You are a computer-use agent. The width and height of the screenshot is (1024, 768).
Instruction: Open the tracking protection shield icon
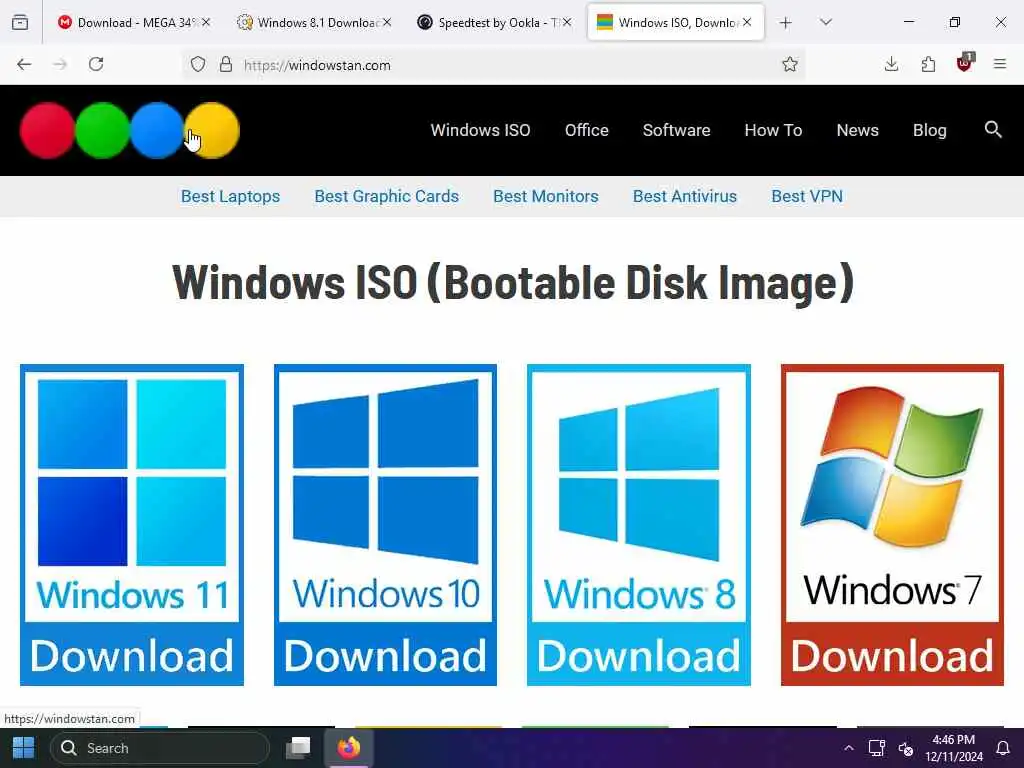tap(198, 64)
